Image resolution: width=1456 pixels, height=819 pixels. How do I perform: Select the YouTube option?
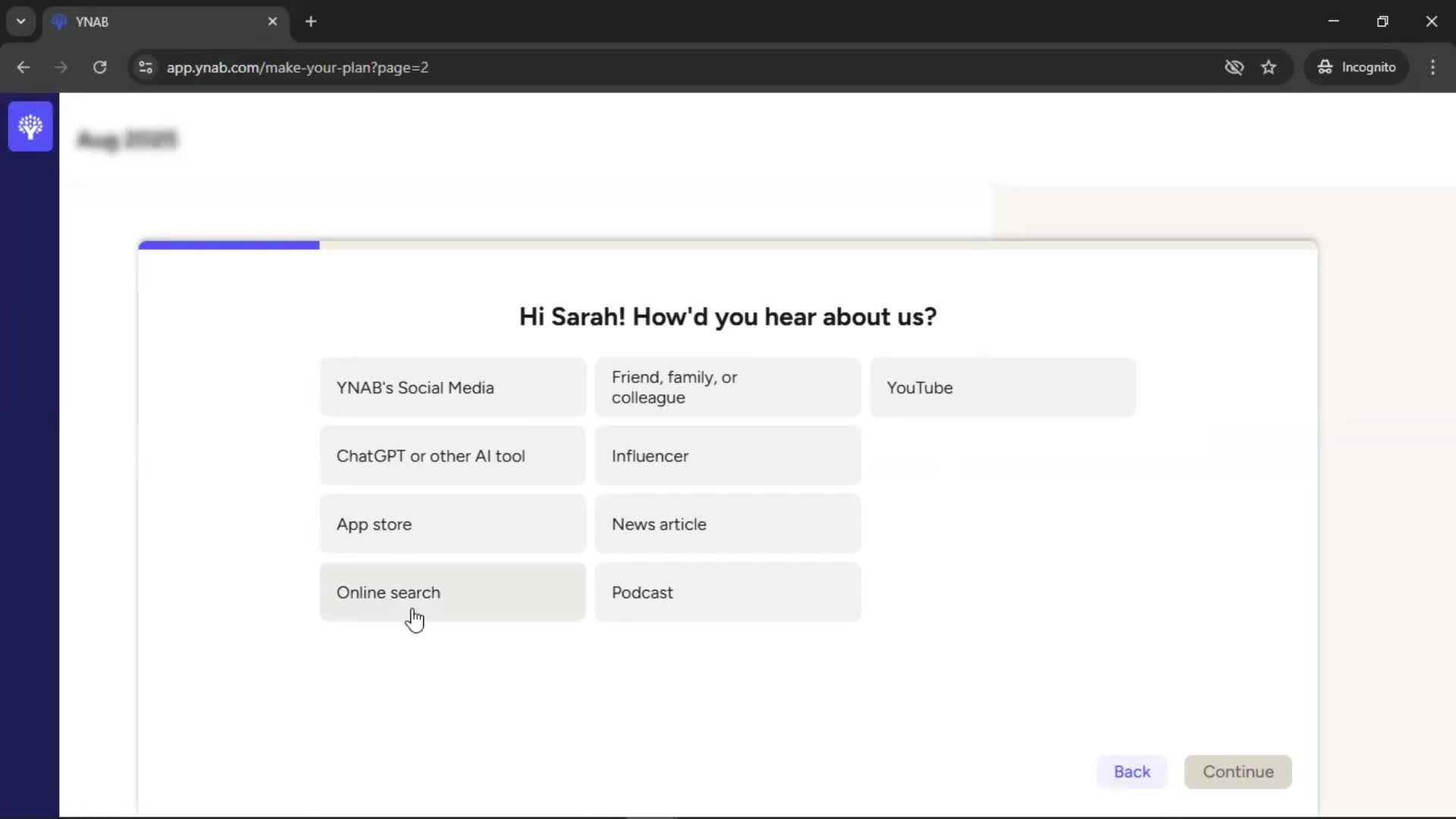[1003, 388]
